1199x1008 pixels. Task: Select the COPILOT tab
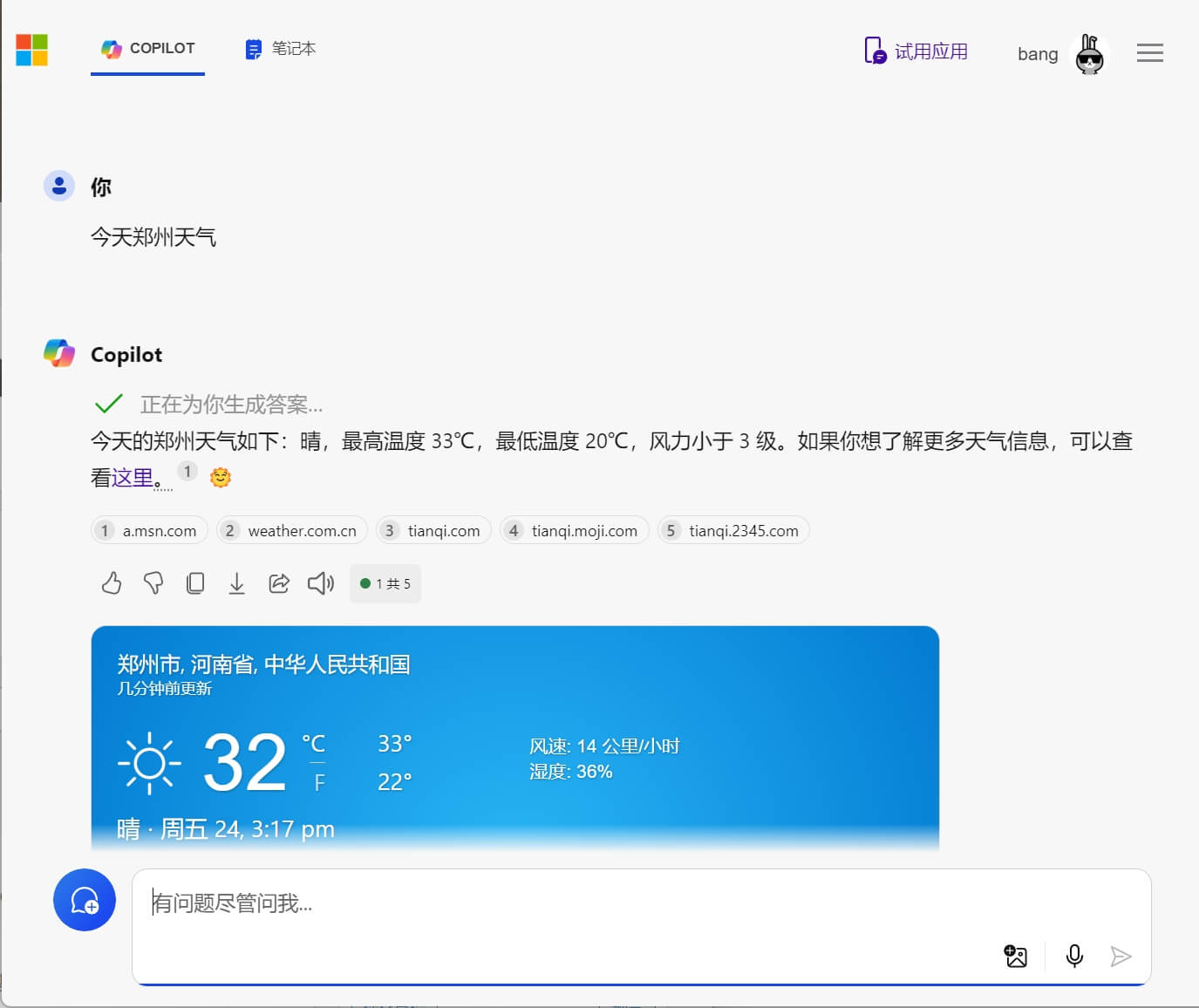147,49
